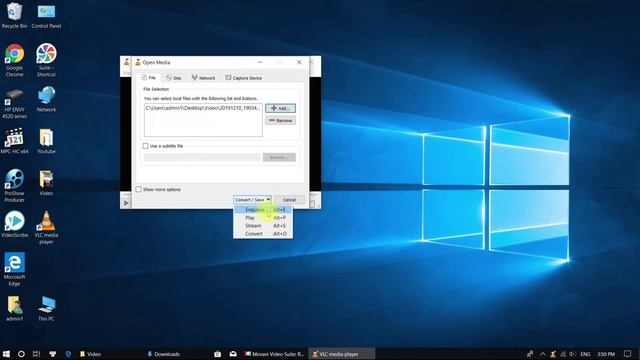Open the clock showing 3:50 PM
The height and width of the screenshot is (360, 640).
click(x=606, y=354)
